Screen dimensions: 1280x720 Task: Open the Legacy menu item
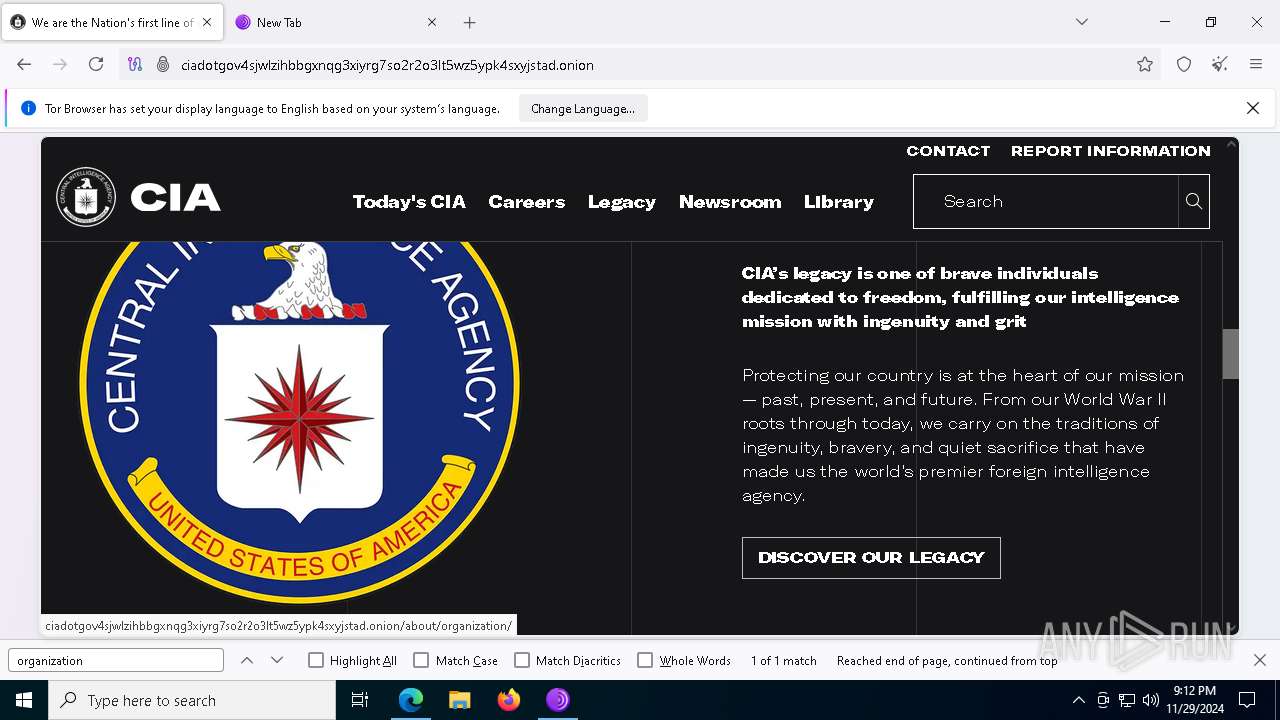pyautogui.click(x=622, y=202)
